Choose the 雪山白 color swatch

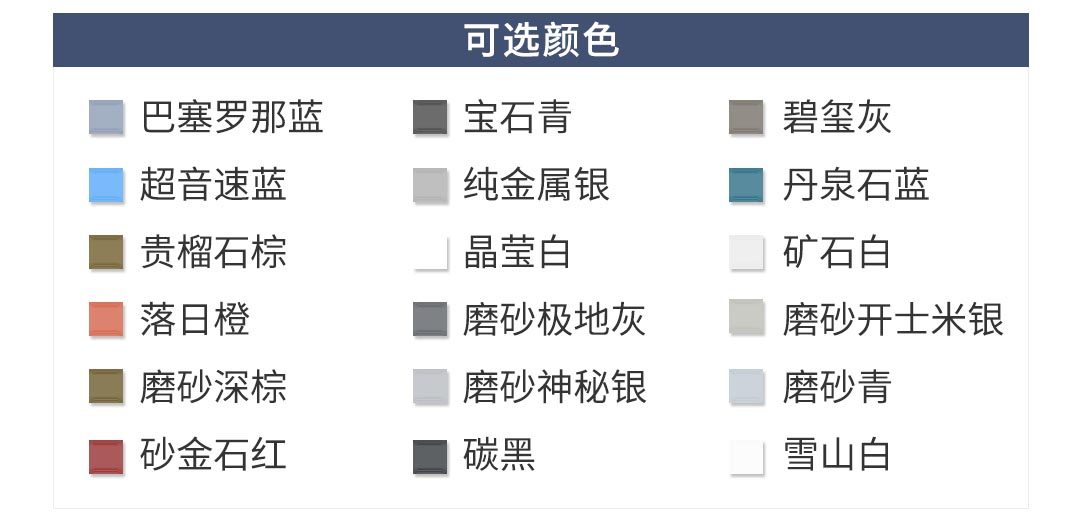click(746, 456)
